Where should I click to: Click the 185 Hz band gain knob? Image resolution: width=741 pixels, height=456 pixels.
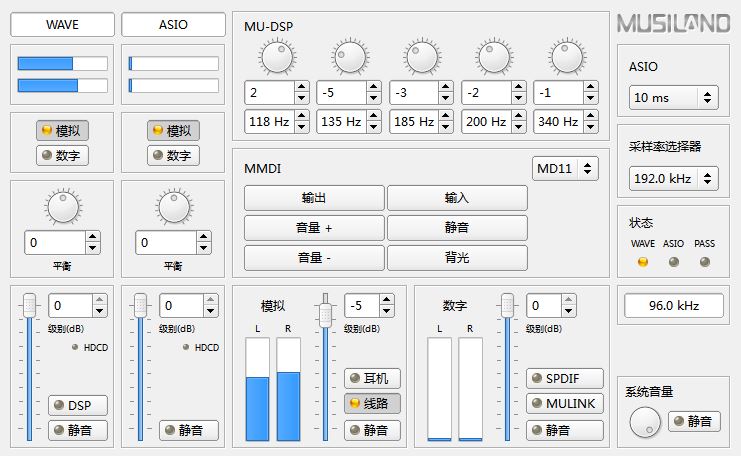pos(422,57)
